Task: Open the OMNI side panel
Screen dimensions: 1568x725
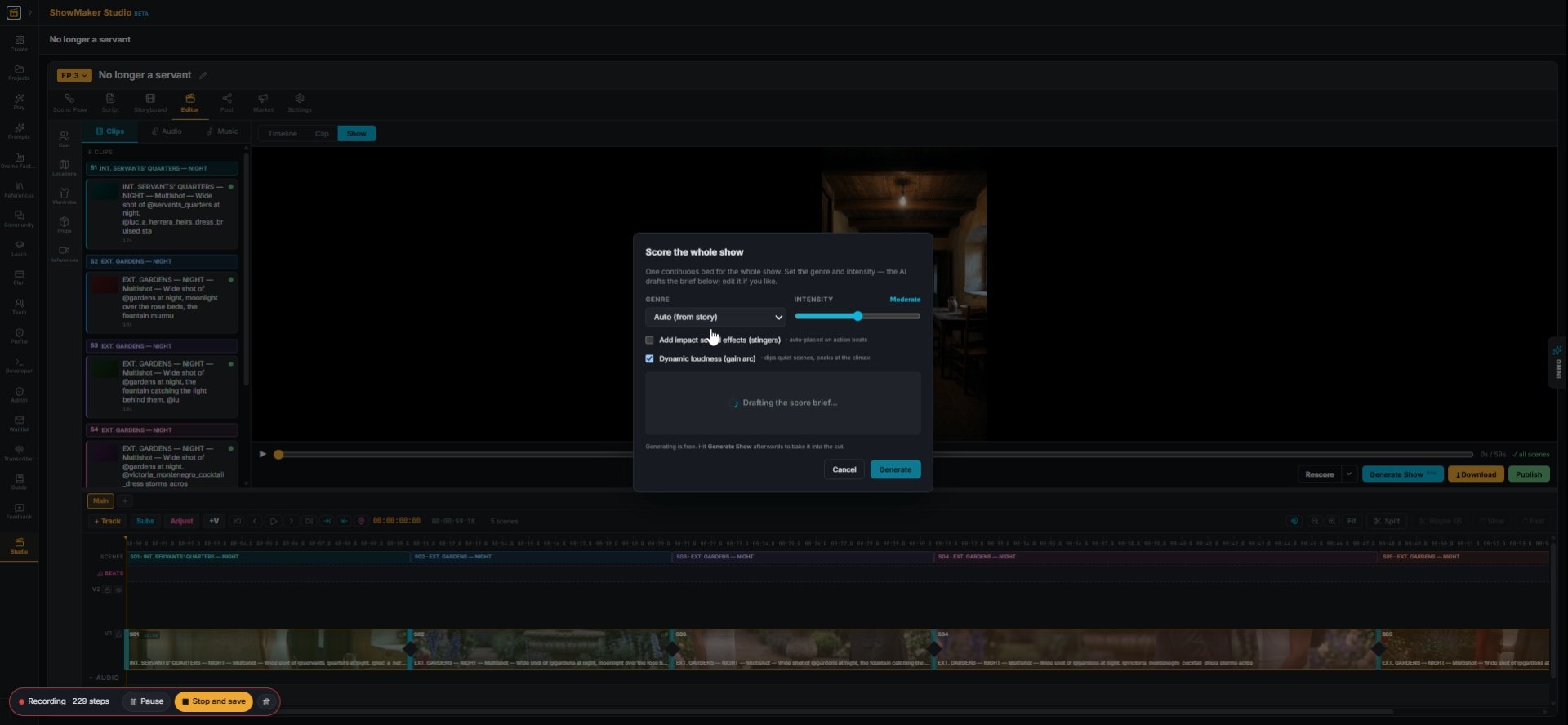Action: (1558, 362)
